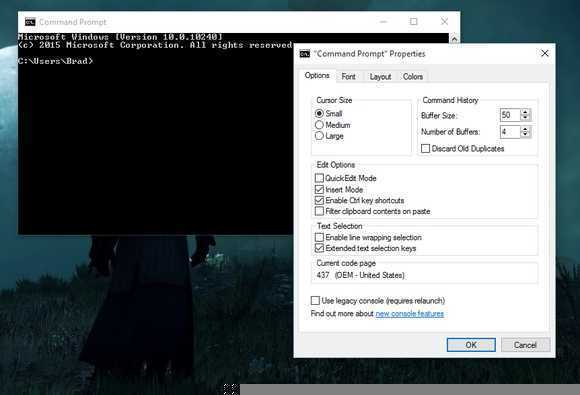Click the OK button
Viewport: 580px width, 395px height.
[x=471, y=345]
